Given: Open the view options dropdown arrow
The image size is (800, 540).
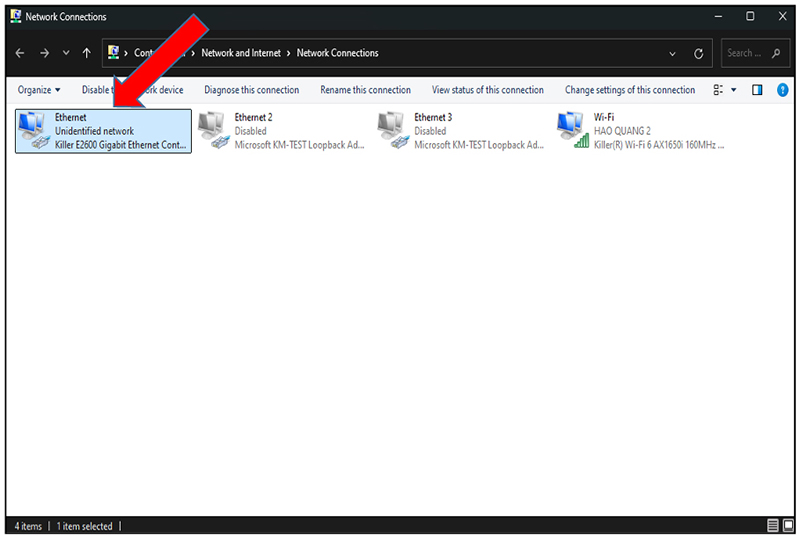Looking at the screenshot, I should click(x=734, y=90).
